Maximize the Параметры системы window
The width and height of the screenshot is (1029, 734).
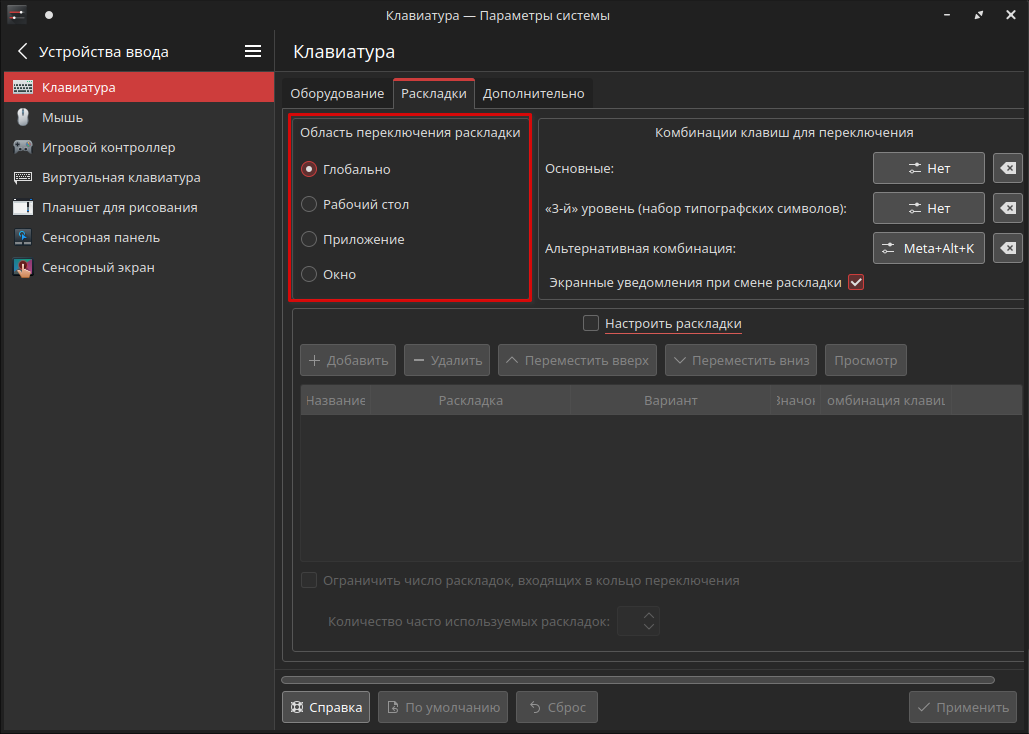tap(979, 14)
